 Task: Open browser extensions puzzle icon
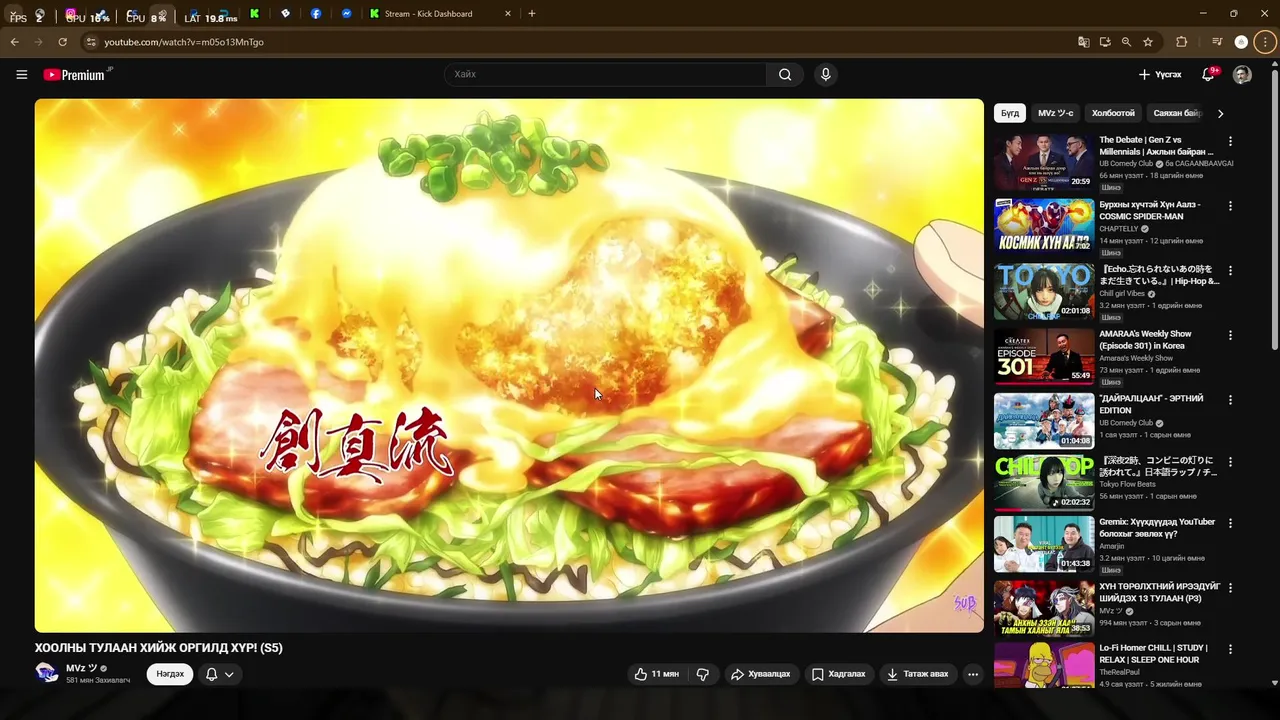[1182, 42]
